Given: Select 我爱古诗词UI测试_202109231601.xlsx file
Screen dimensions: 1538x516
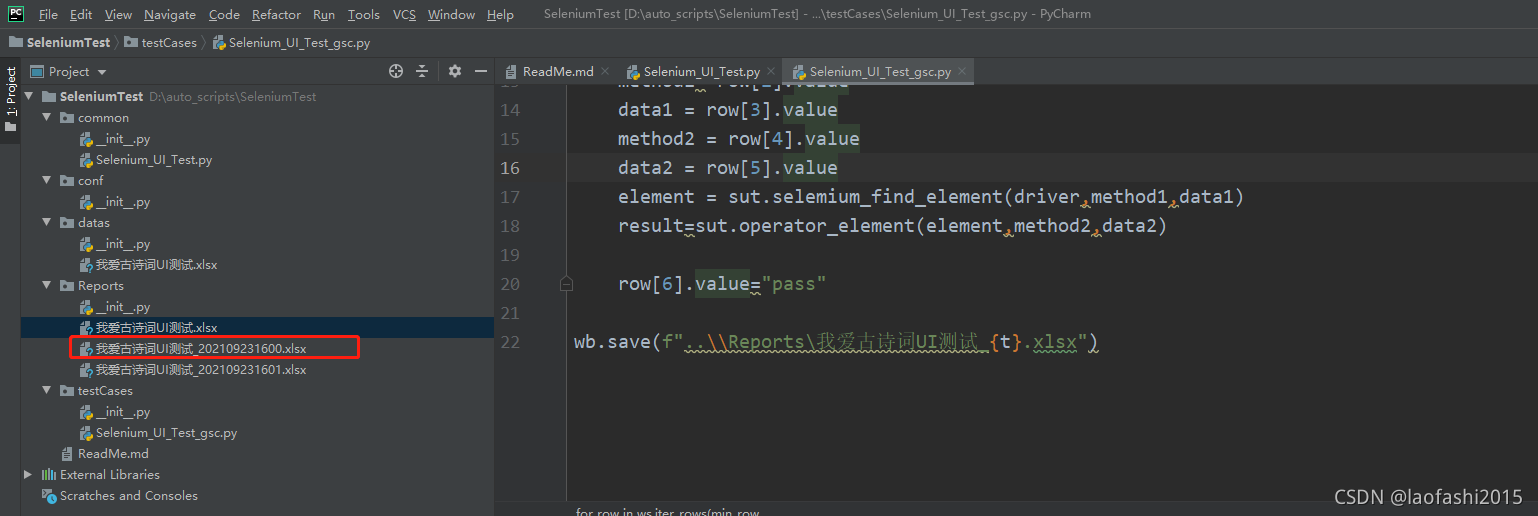Looking at the screenshot, I should (201, 370).
